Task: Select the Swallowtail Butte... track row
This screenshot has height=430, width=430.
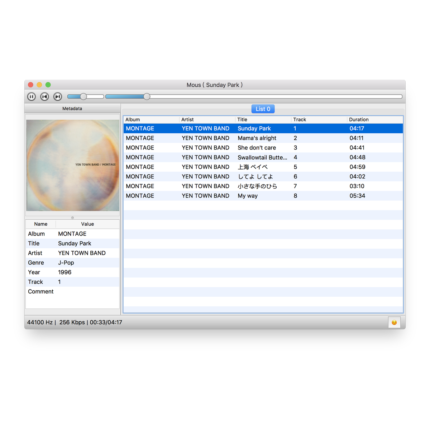Action: tap(263, 157)
